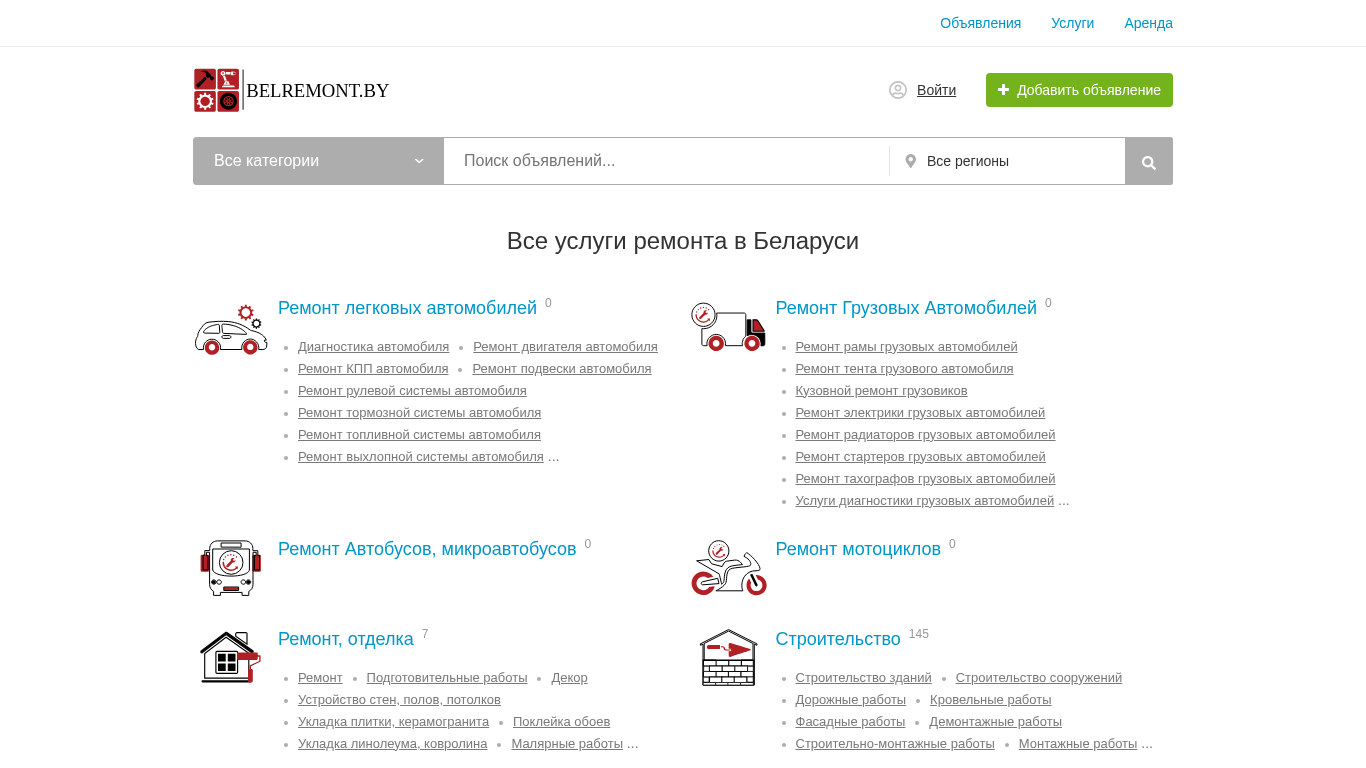Screen dimensions: 1366x768
Task: Open the 'Ремонт мотоциклов' category heading
Action: click(857, 549)
